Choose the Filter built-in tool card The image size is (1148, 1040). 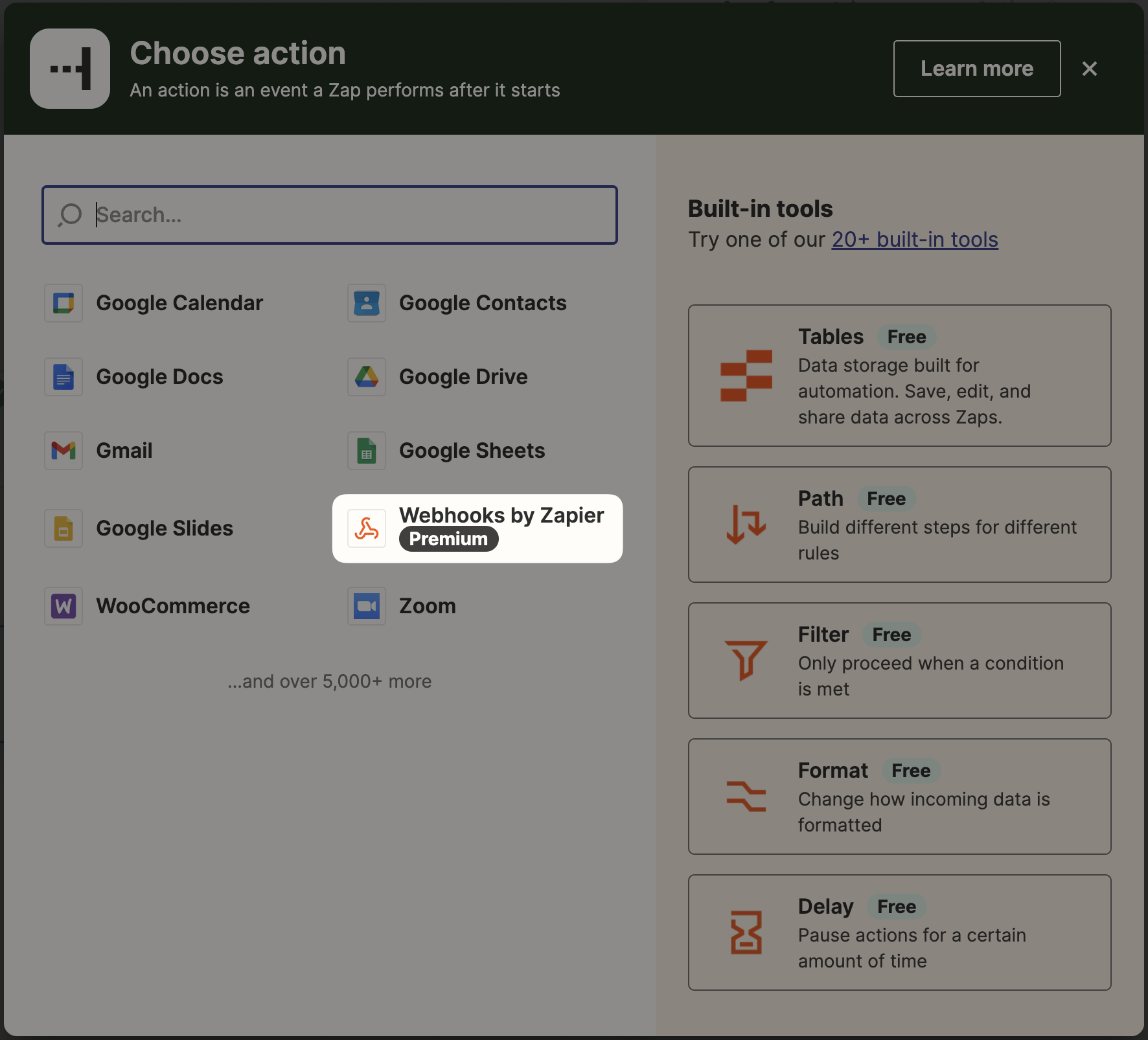pyautogui.click(x=899, y=661)
